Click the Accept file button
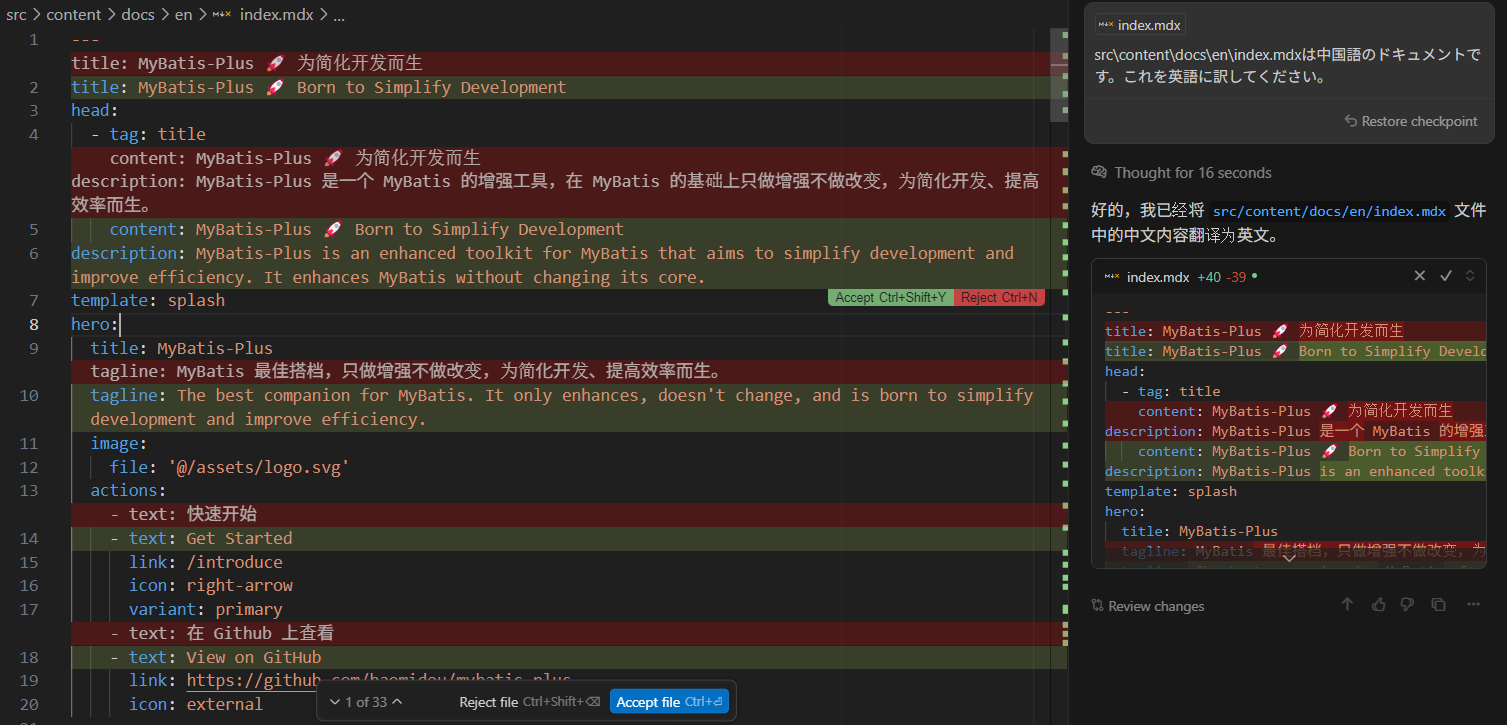Viewport: 1507px width, 725px height. (669, 701)
